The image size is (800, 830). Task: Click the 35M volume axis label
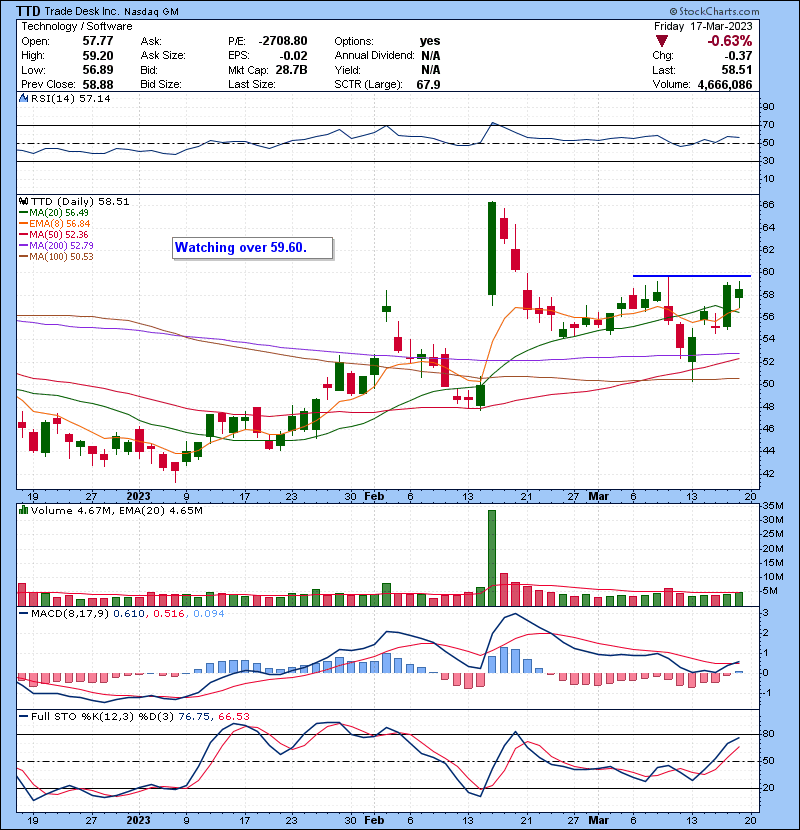point(773,506)
